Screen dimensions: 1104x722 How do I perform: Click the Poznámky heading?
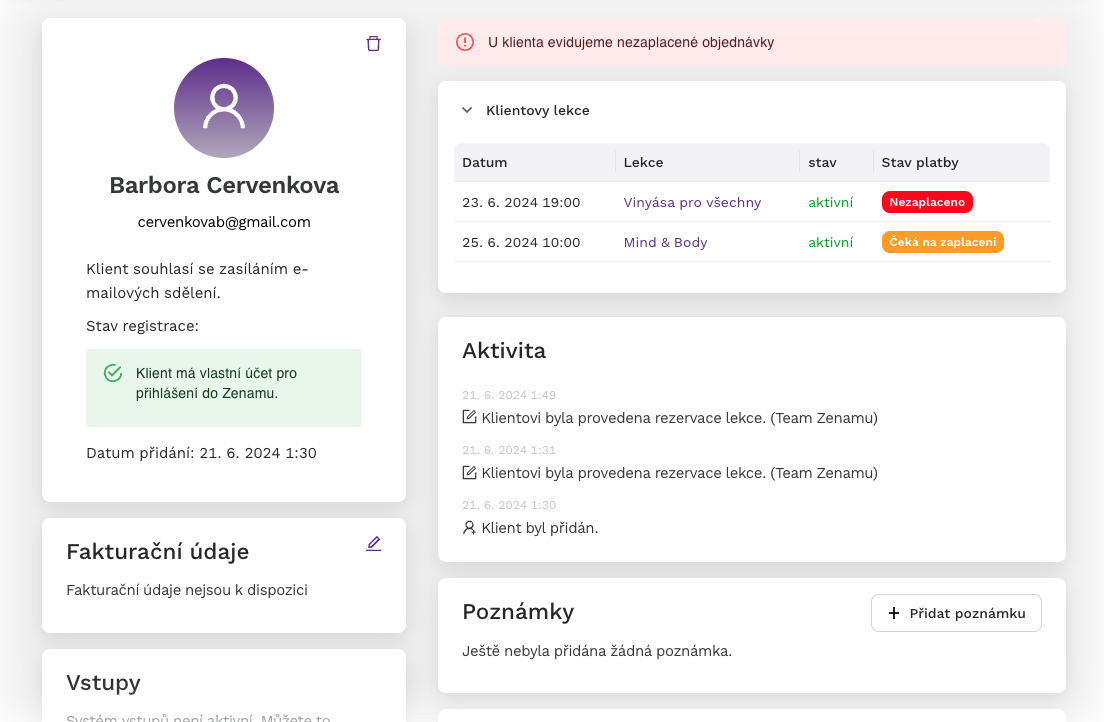tap(518, 611)
